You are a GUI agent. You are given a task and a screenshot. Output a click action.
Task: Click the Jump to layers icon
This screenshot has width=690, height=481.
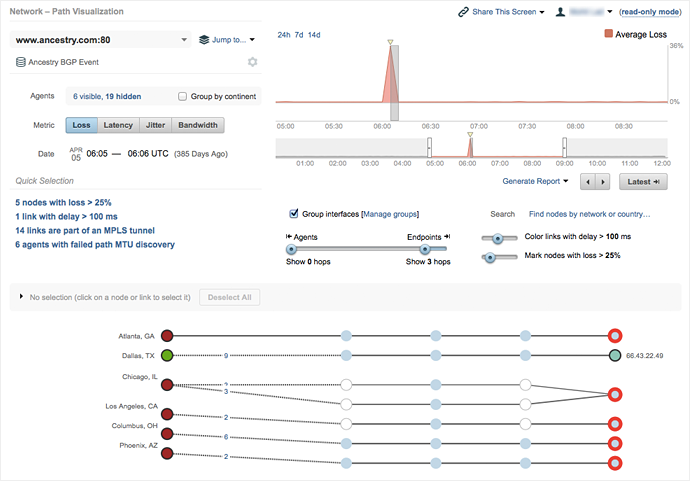coord(204,40)
